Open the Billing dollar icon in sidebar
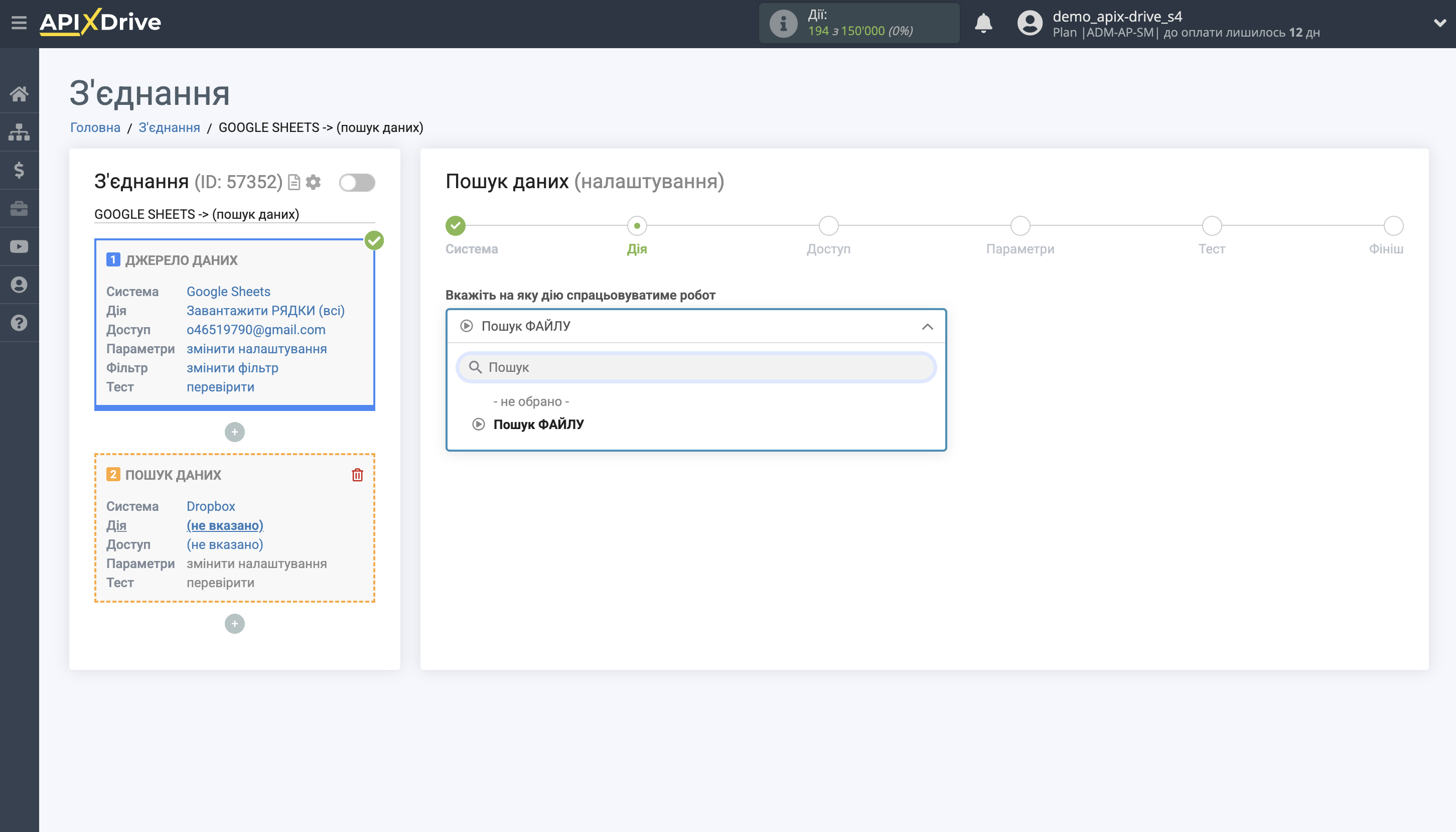The height and width of the screenshot is (832, 1456). [19, 169]
